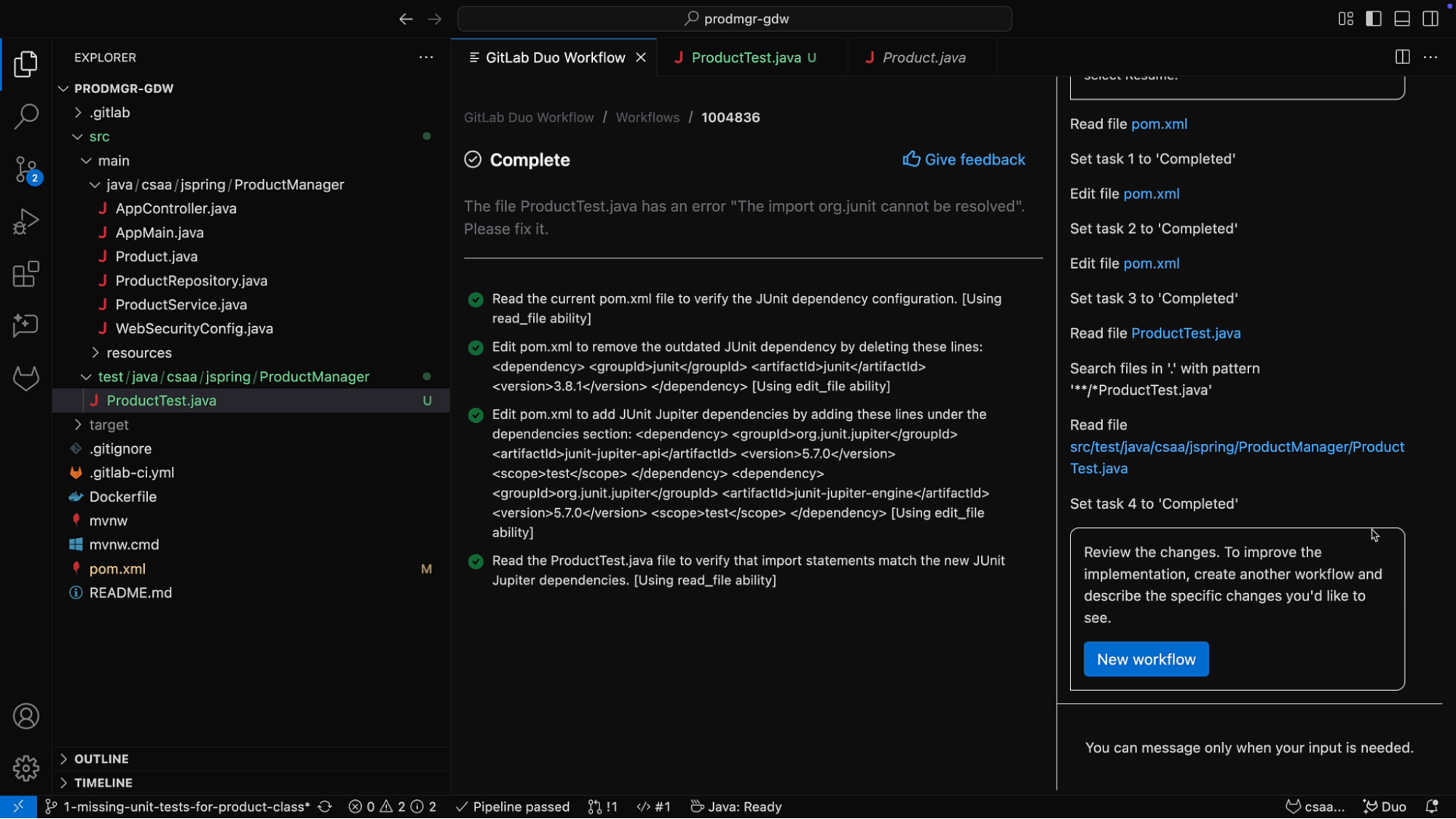Screen dimensions: 1456x819
Task: Open the Accounts menu icon
Action: pos(25,716)
